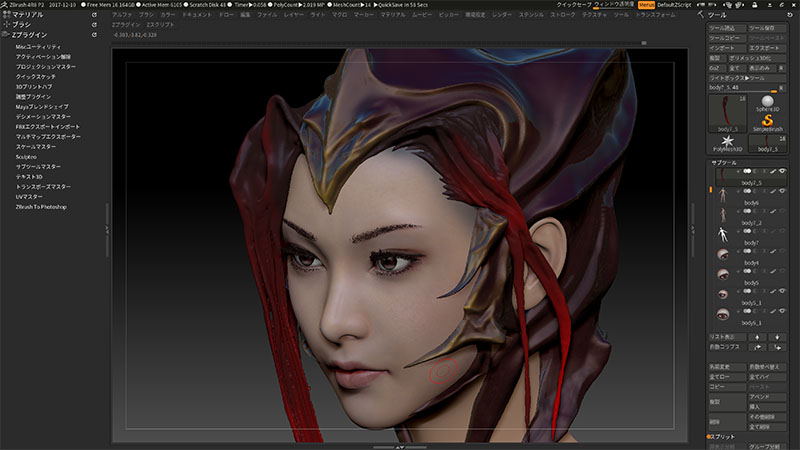The width and height of the screenshot is (800, 450).
Task: Click refresh icon beside マテリアル palette
Action: tap(94, 15)
